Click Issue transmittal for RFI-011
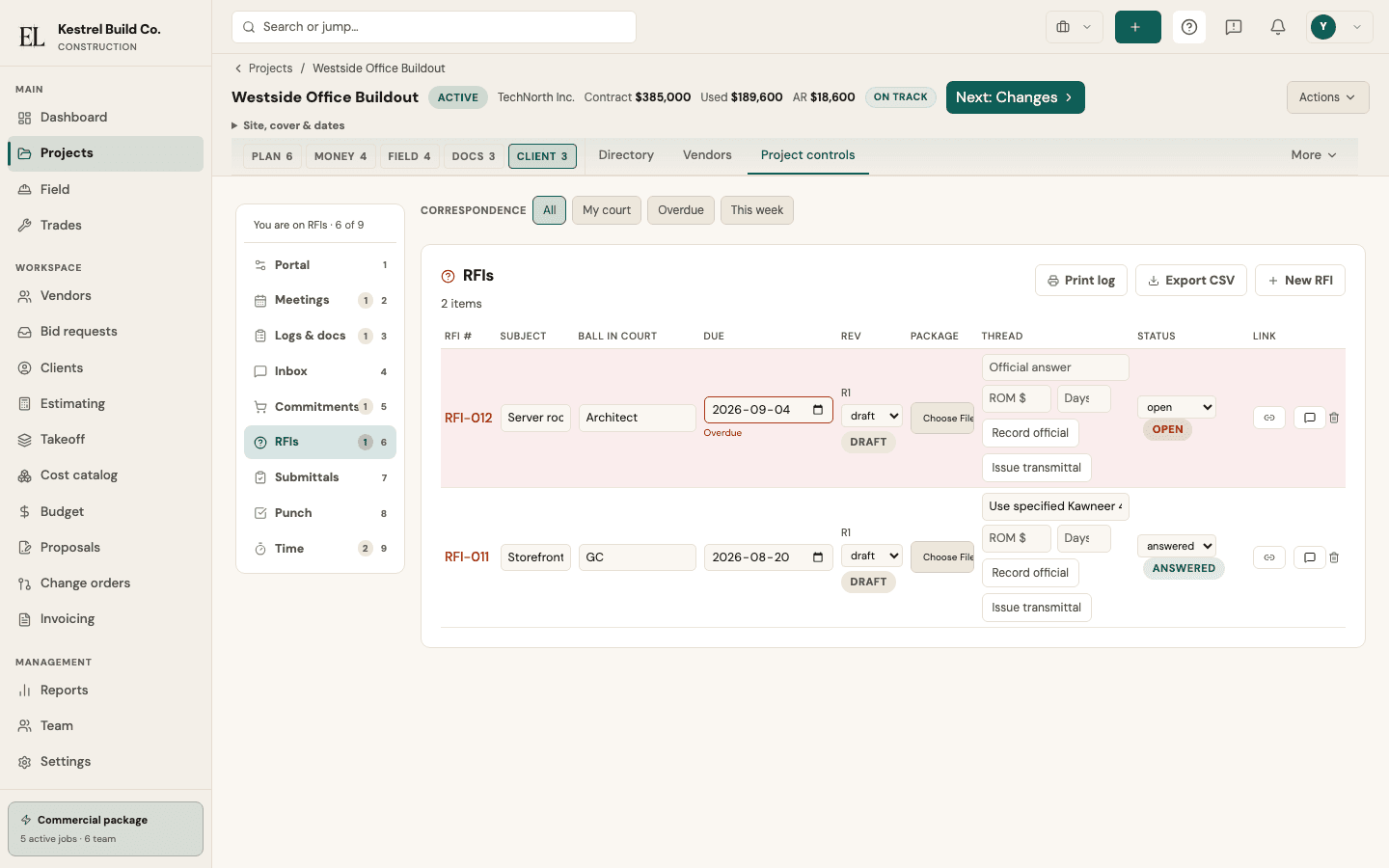This screenshot has width=1389, height=868. click(x=1037, y=608)
